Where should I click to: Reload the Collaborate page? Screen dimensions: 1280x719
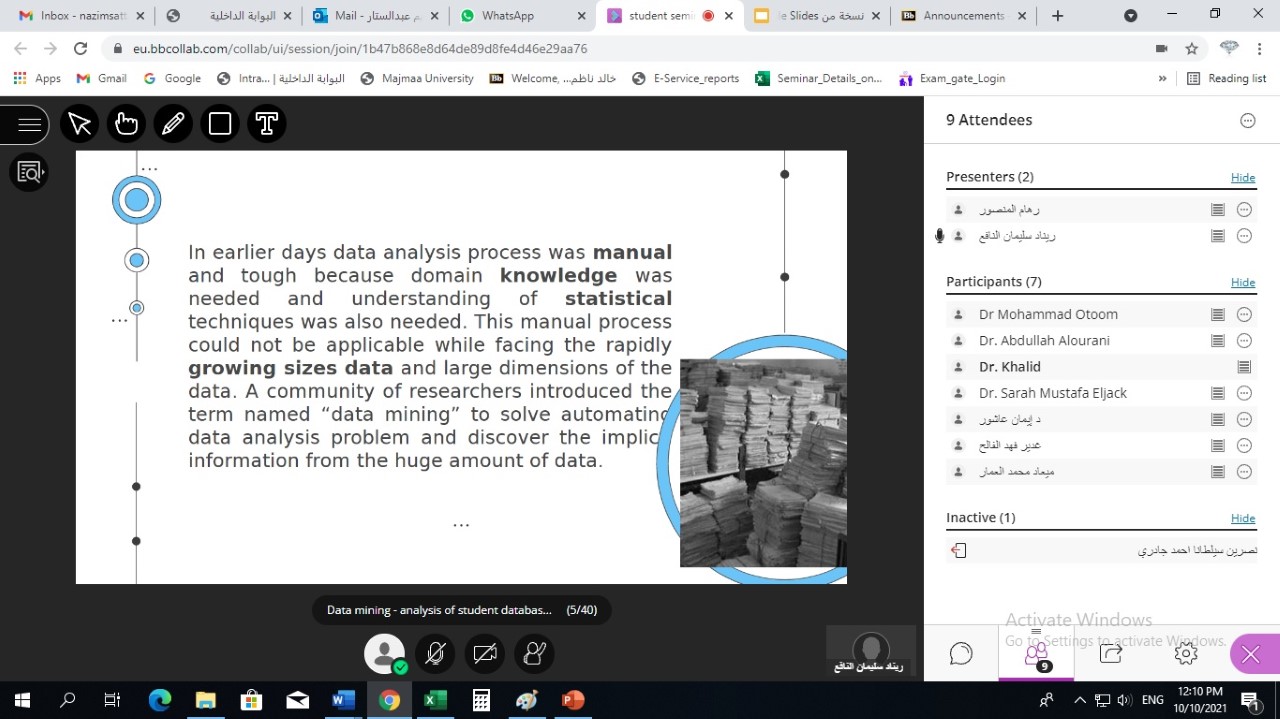(81, 48)
